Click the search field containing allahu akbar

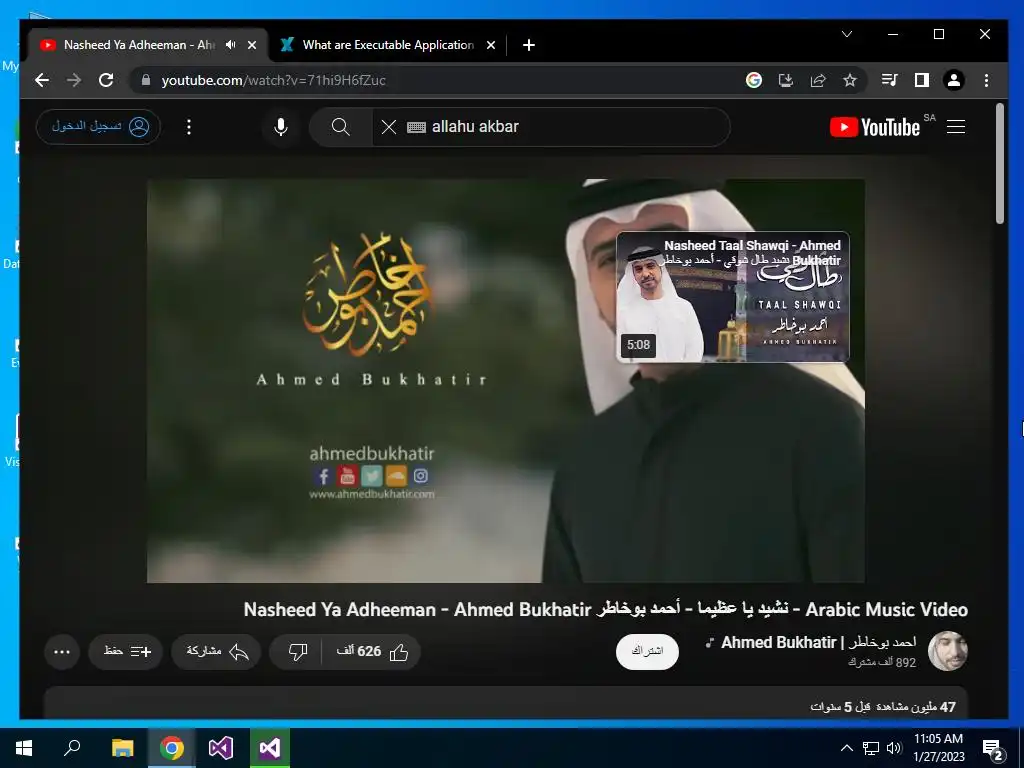point(551,127)
